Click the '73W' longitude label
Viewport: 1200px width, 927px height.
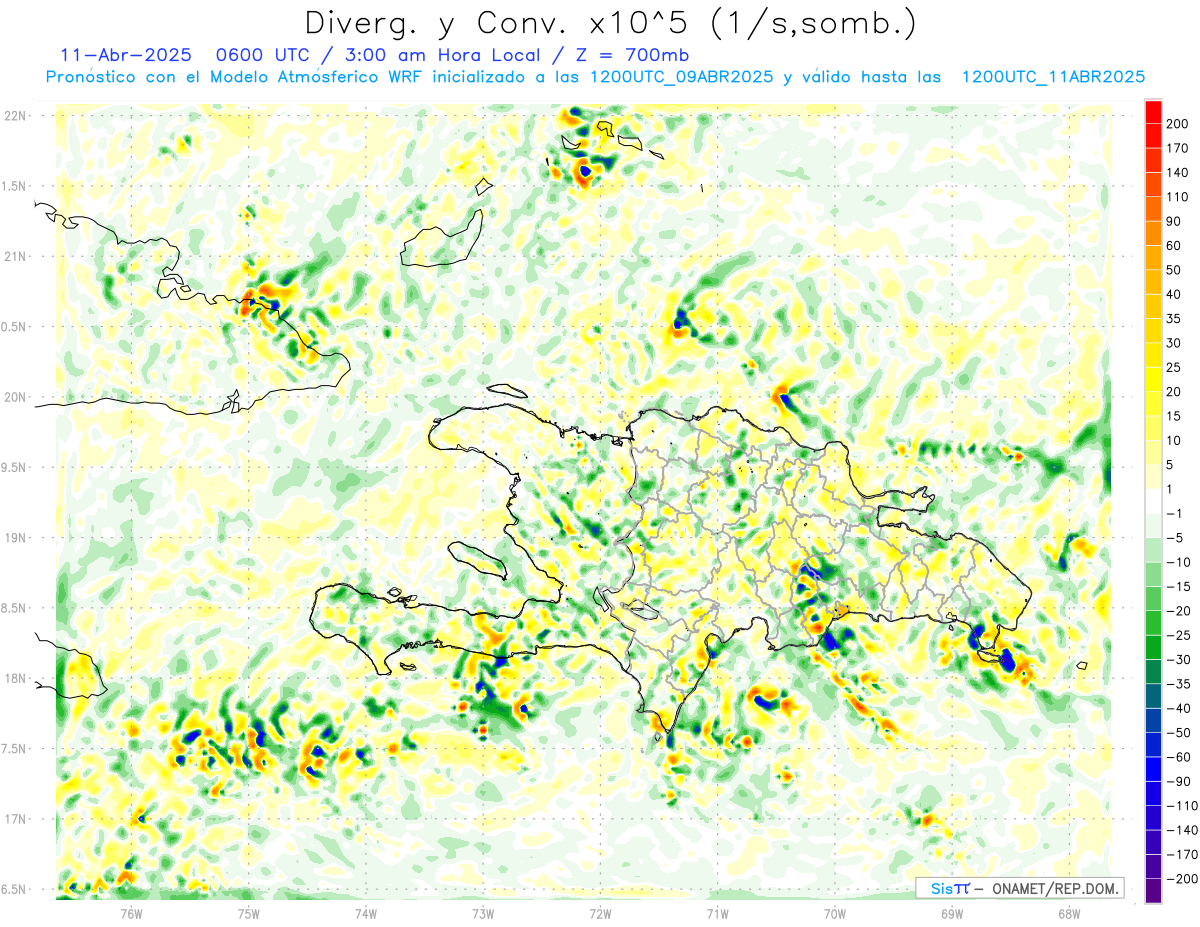[x=483, y=913]
